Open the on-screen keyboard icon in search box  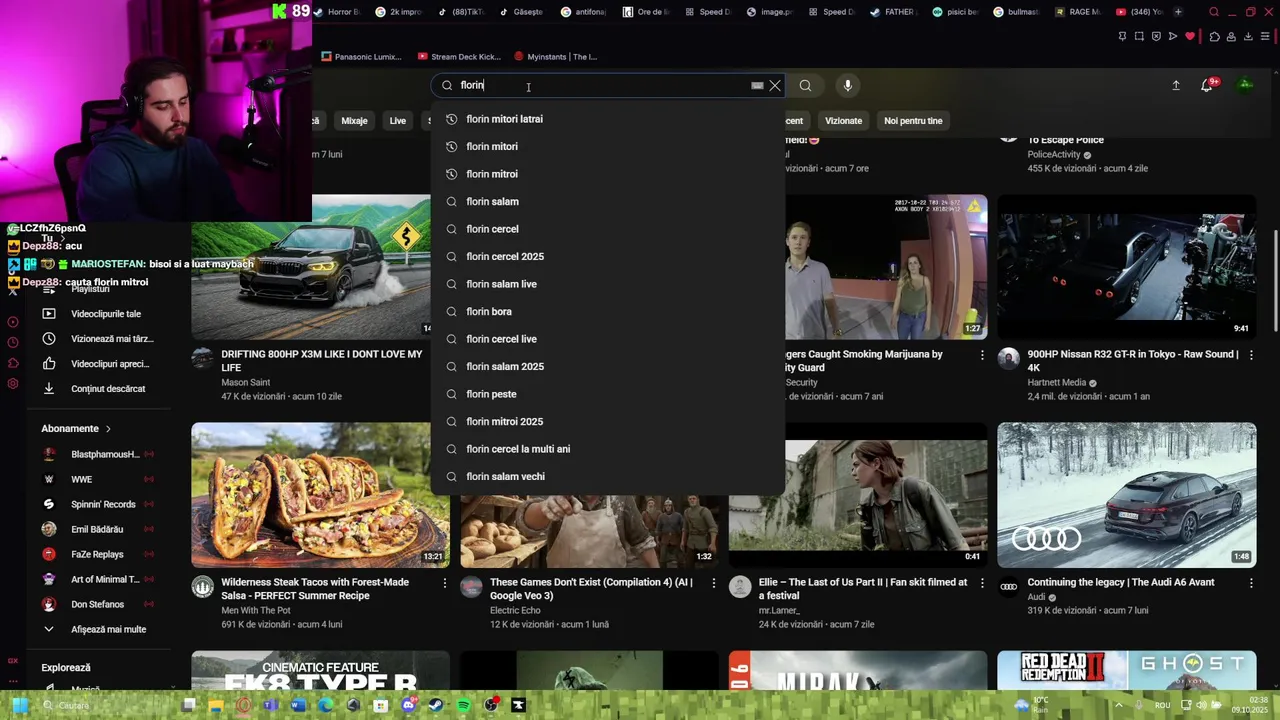pyautogui.click(x=757, y=86)
